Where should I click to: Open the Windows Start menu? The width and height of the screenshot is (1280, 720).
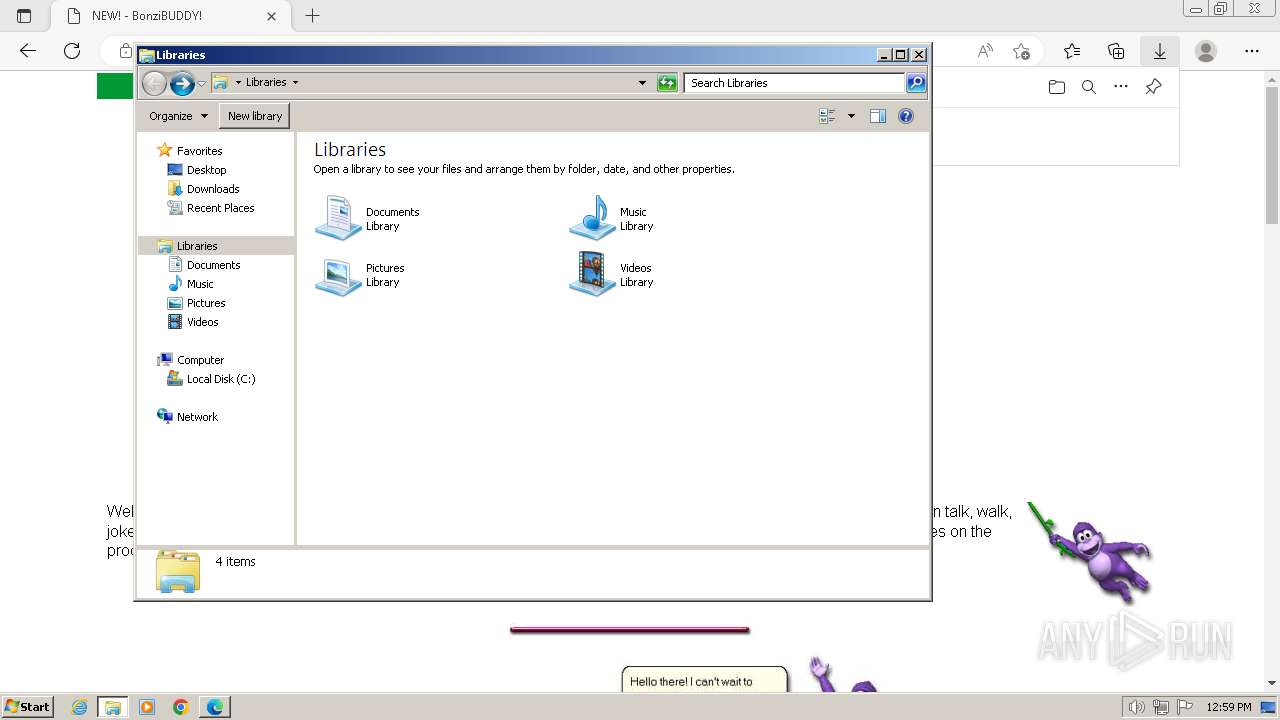[27, 707]
